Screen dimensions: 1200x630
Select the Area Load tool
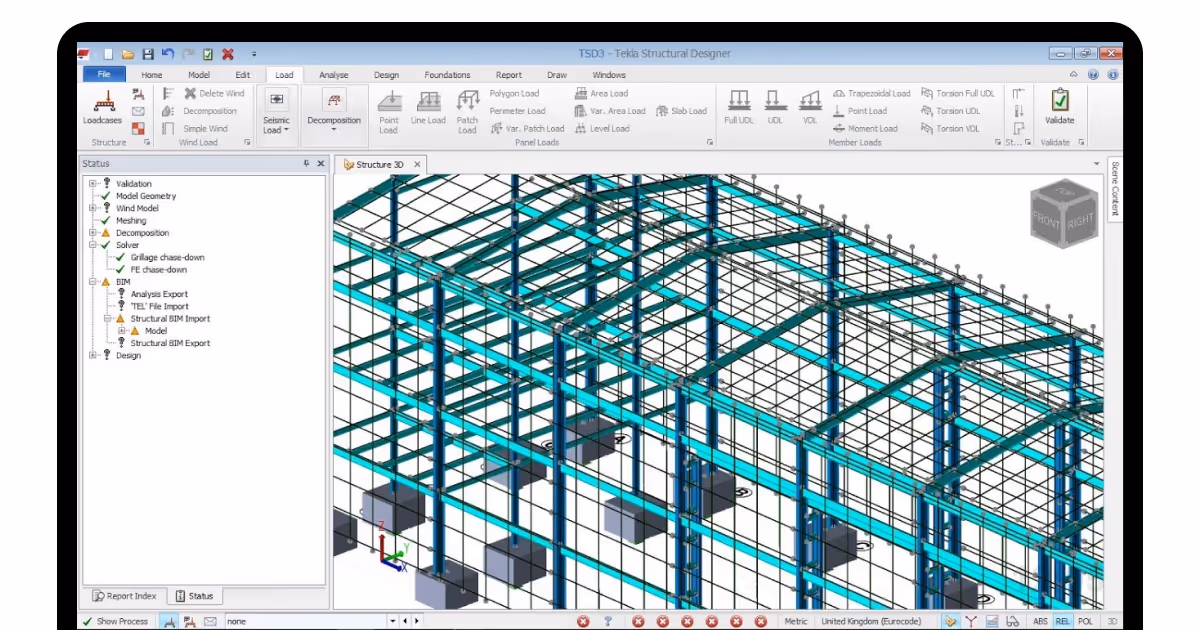tap(601, 94)
